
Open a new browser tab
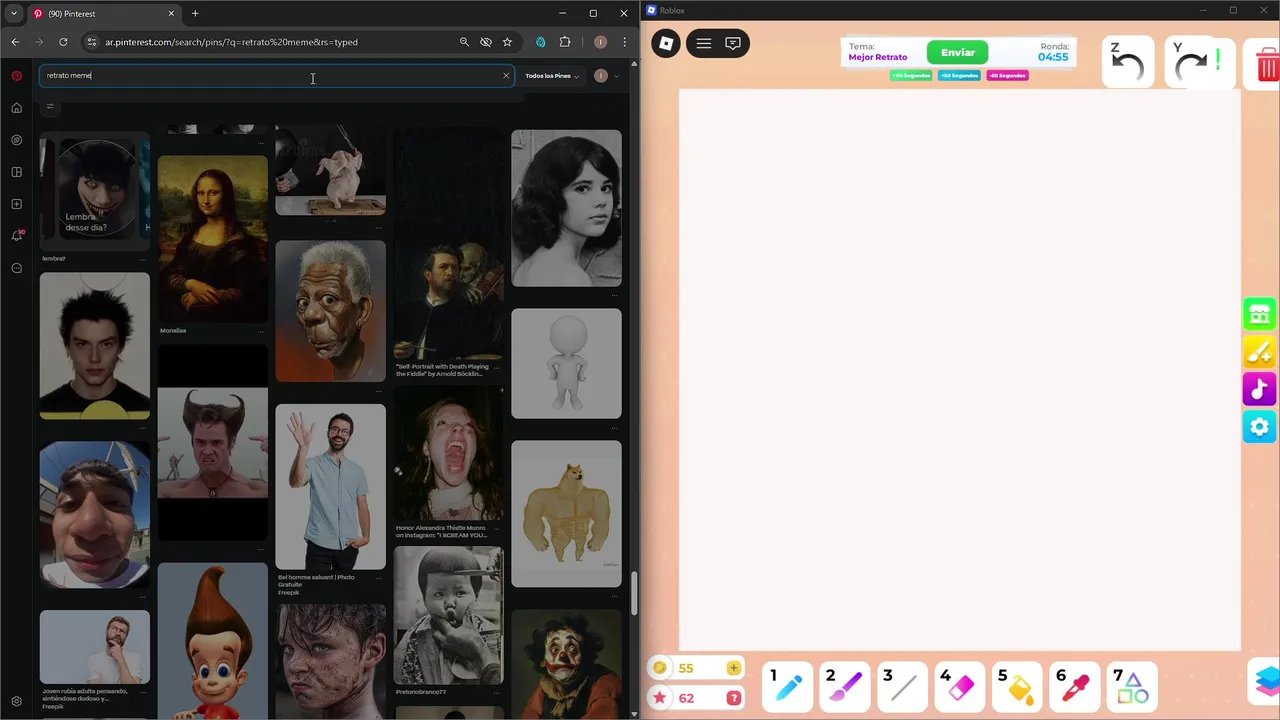pyautogui.click(x=195, y=13)
